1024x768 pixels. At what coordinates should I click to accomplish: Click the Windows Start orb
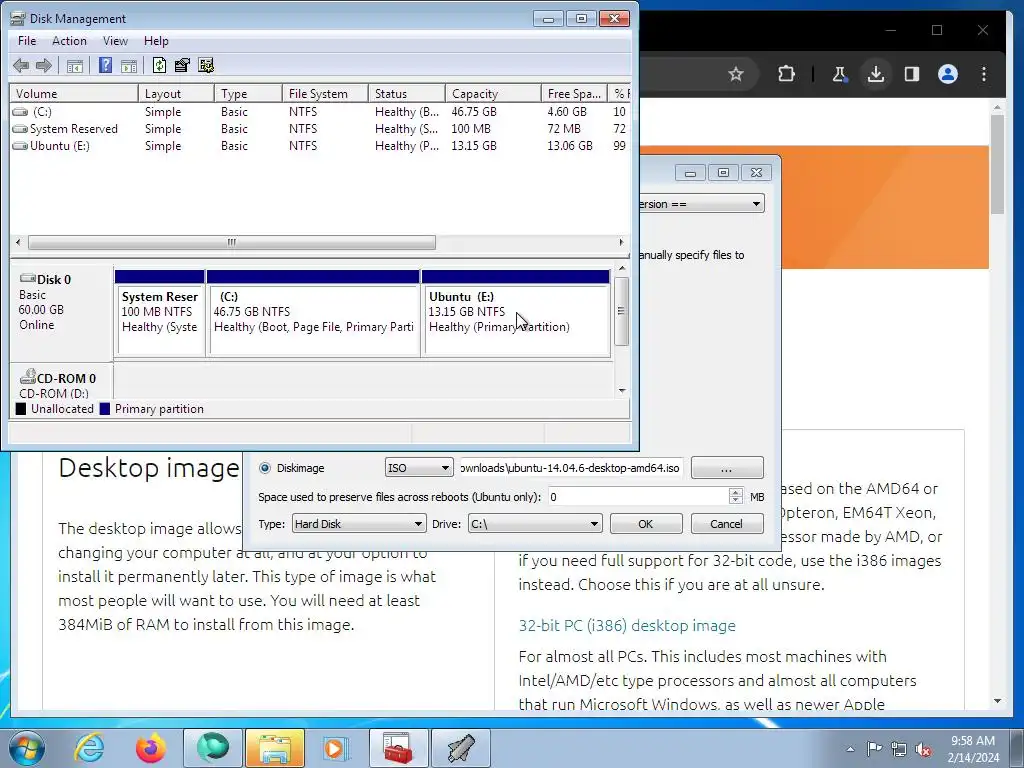click(x=27, y=748)
